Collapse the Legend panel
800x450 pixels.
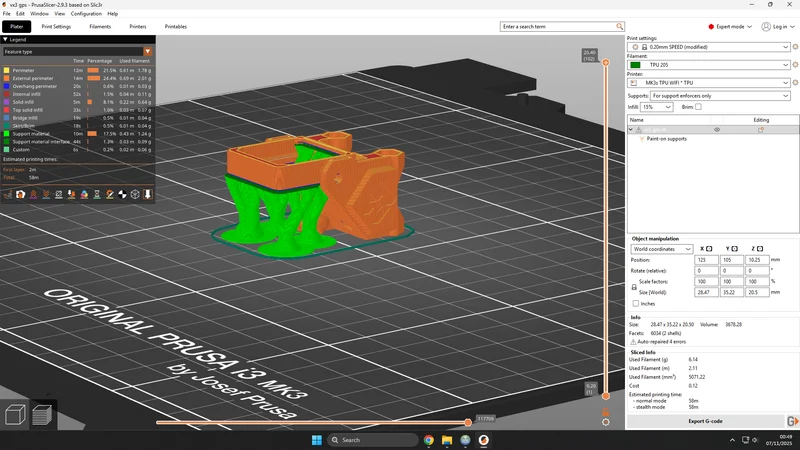click(5, 39)
